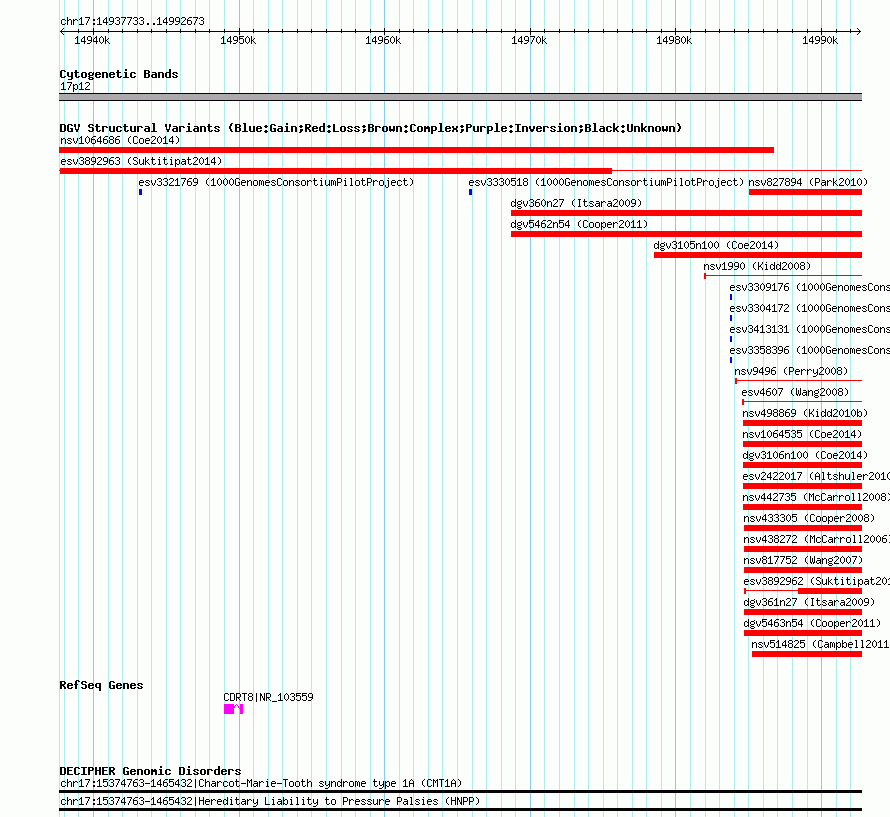Select nsv438272 McCarroll variant label

pyautogui.click(x=816, y=539)
